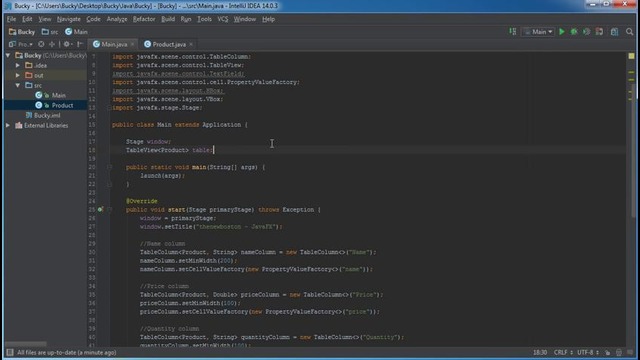Collapse the main method fold marker at line 20
The height and width of the screenshot is (360, 640).
click(x=109, y=167)
